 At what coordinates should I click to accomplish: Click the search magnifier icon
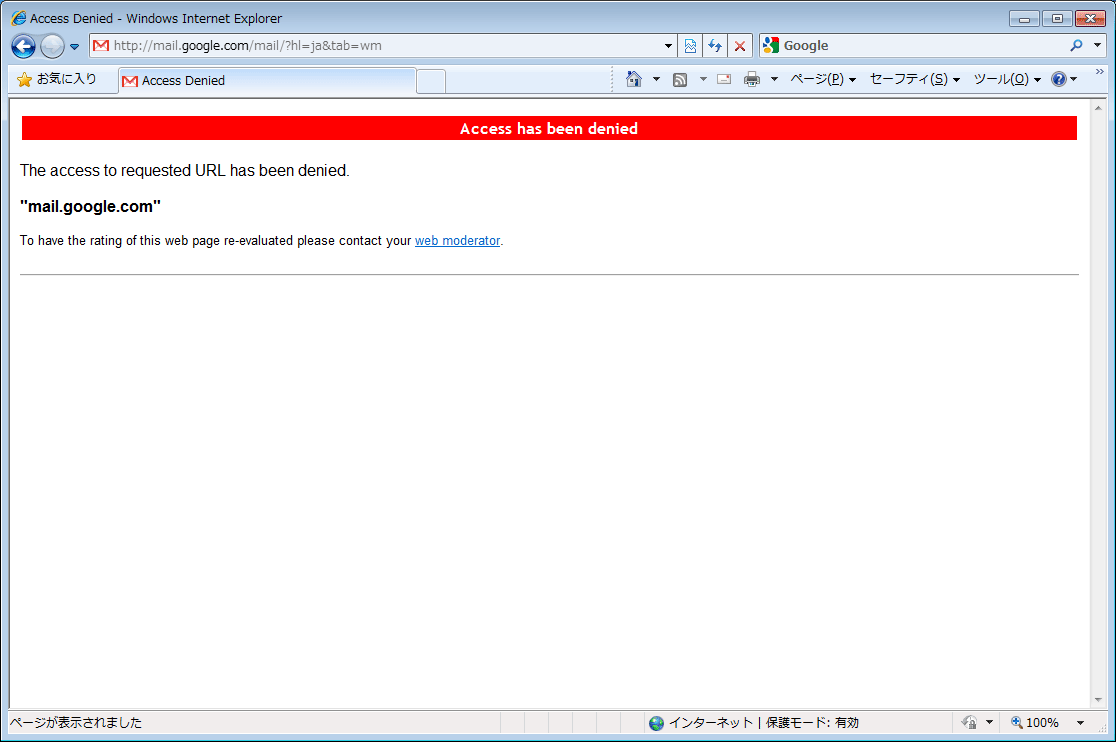(1076, 46)
